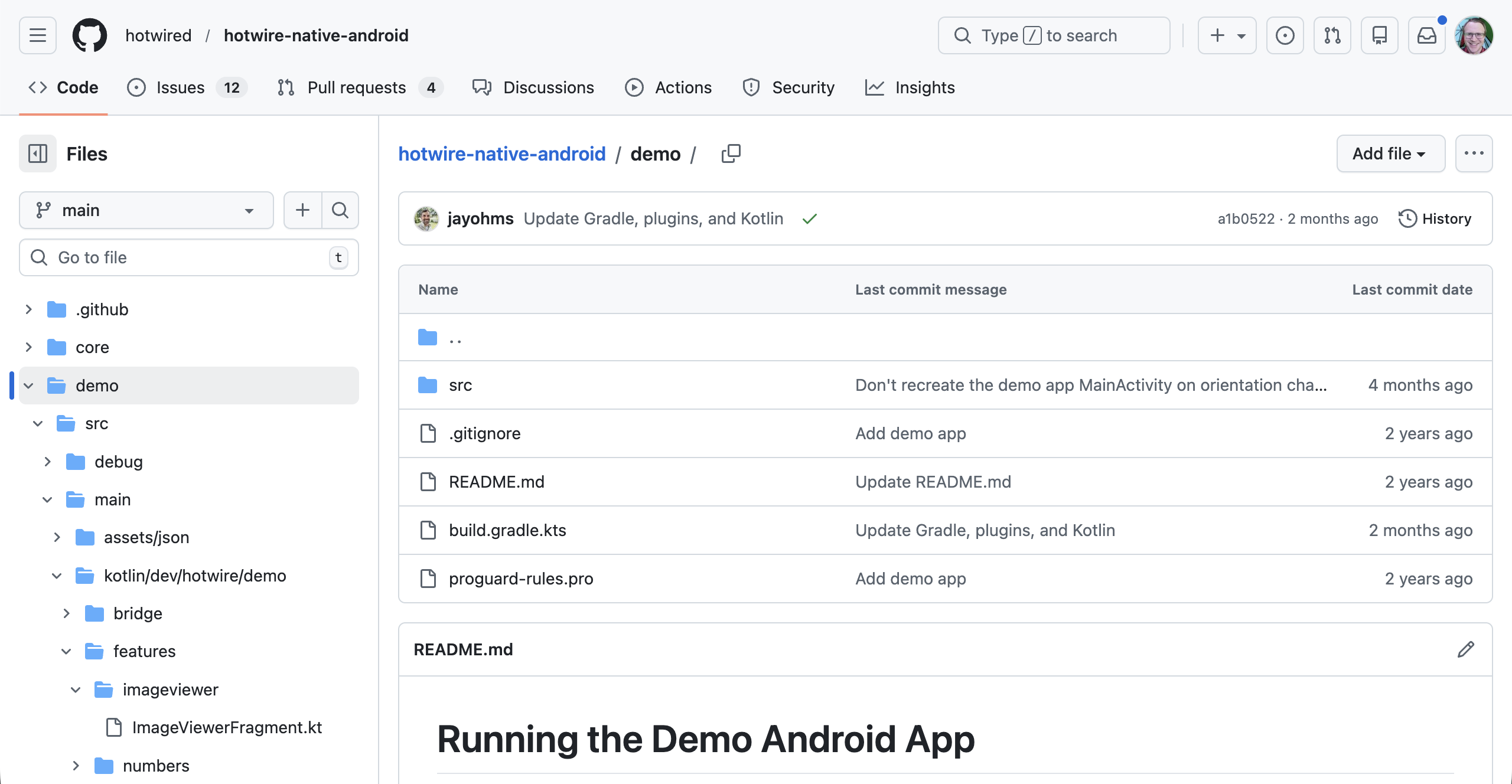1512x784 pixels.
Task: Open the main branch selector dropdown
Action: coord(146,210)
